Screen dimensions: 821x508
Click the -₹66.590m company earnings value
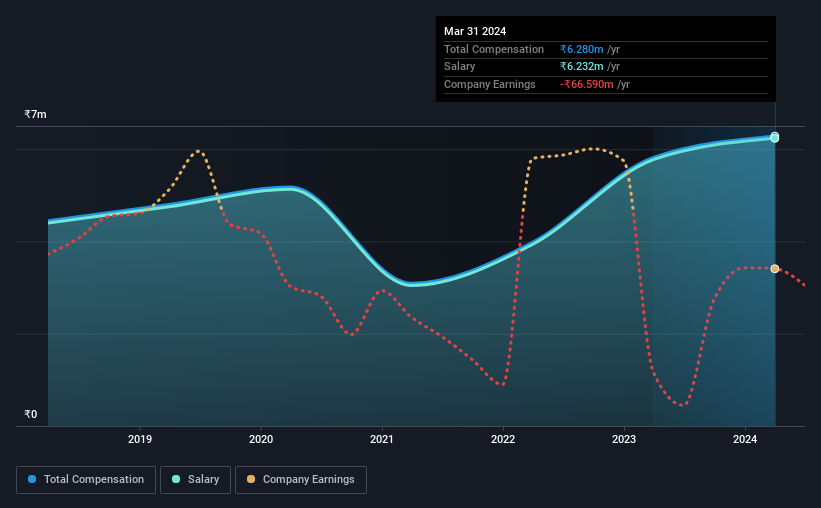[x=586, y=84]
